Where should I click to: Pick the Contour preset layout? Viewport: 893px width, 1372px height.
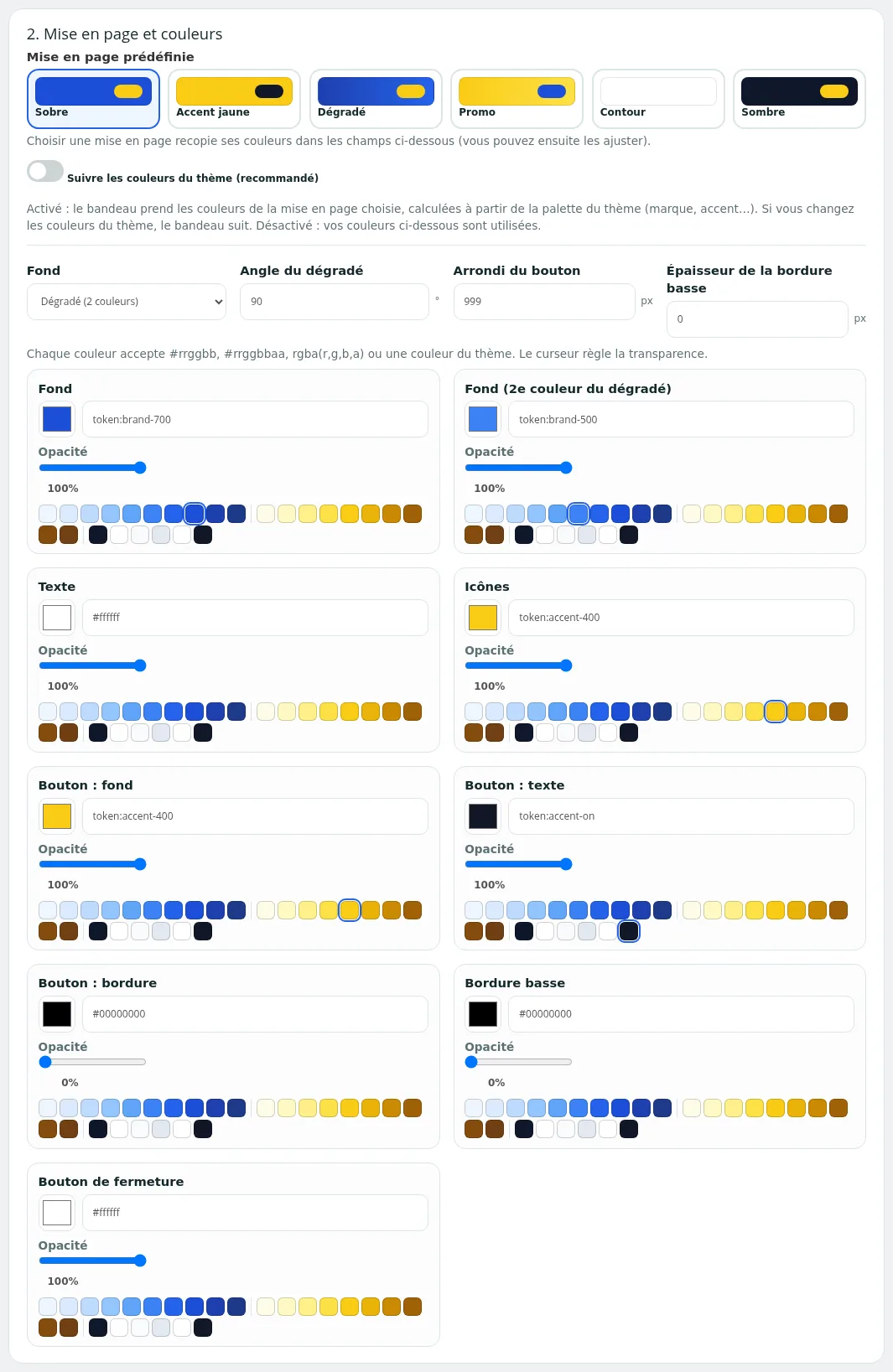[658, 99]
